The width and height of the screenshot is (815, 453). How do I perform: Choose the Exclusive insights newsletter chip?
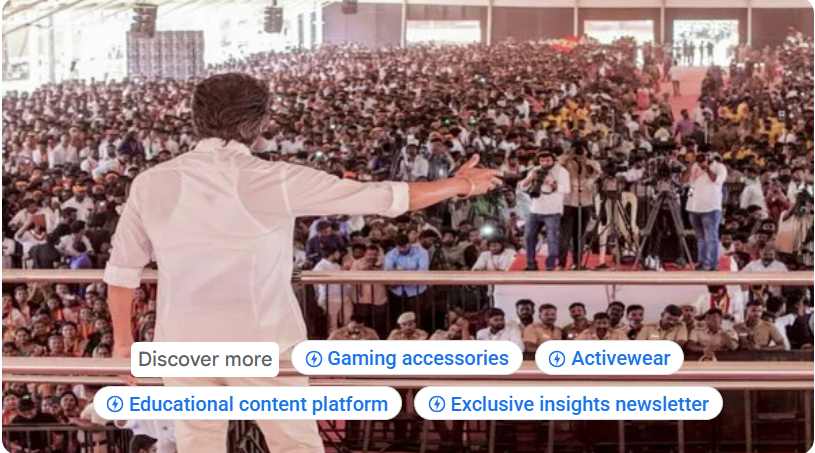click(x=569, y=404)
